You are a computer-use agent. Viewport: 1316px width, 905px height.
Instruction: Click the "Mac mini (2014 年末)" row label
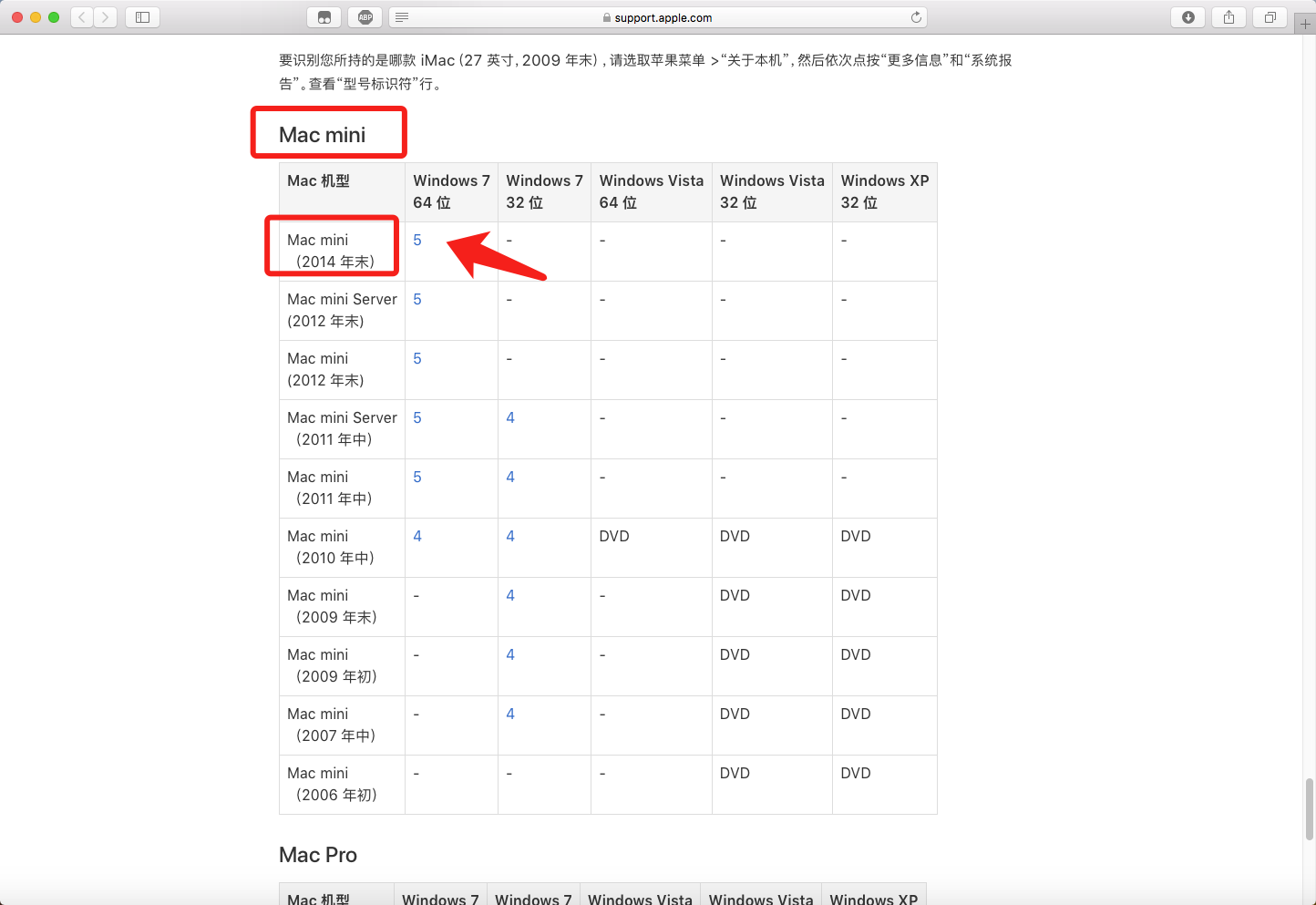[331, 251]
